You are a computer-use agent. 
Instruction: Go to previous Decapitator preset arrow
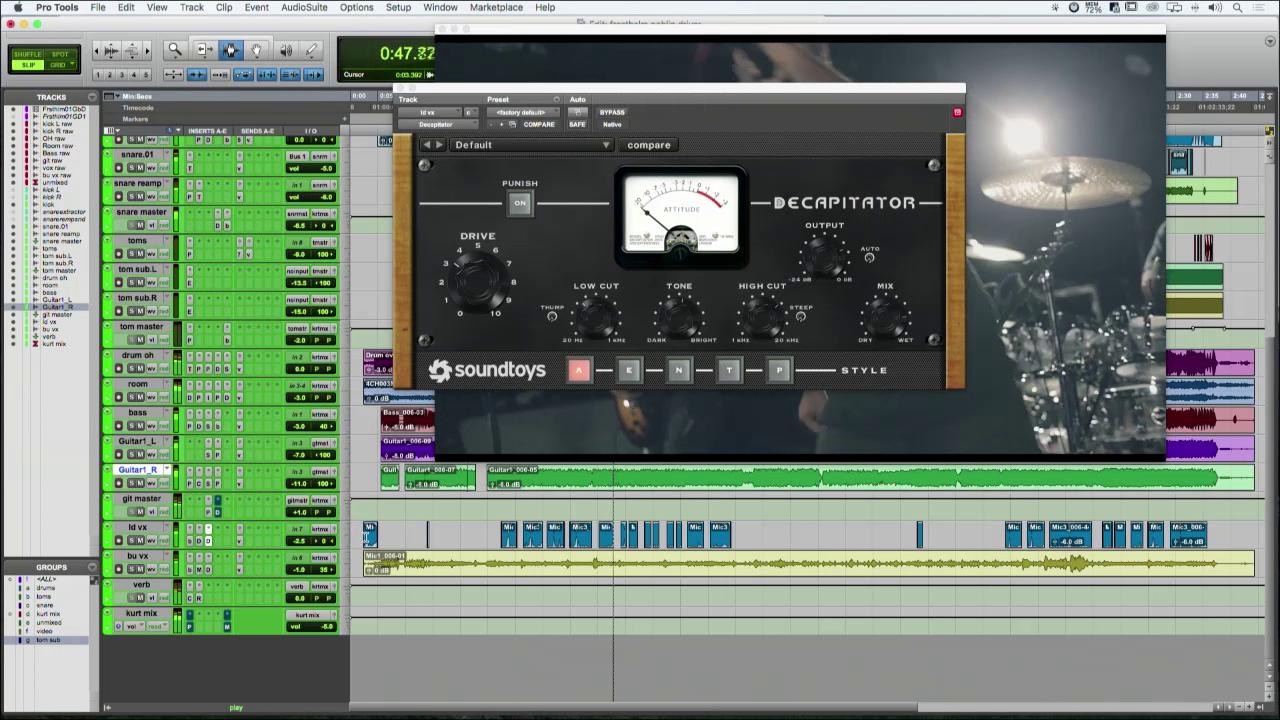[x=427, y=145]
